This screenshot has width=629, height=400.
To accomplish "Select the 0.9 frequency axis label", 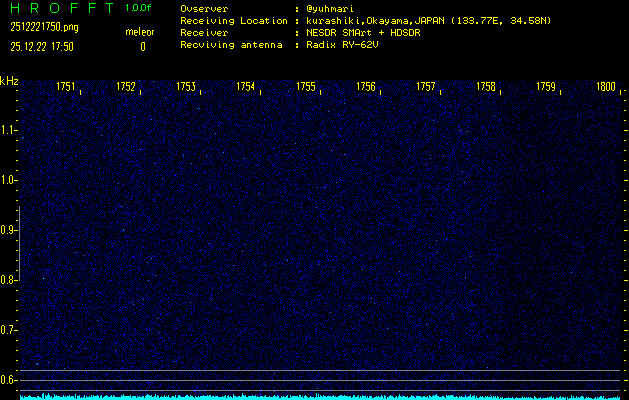I will (9, 230).
